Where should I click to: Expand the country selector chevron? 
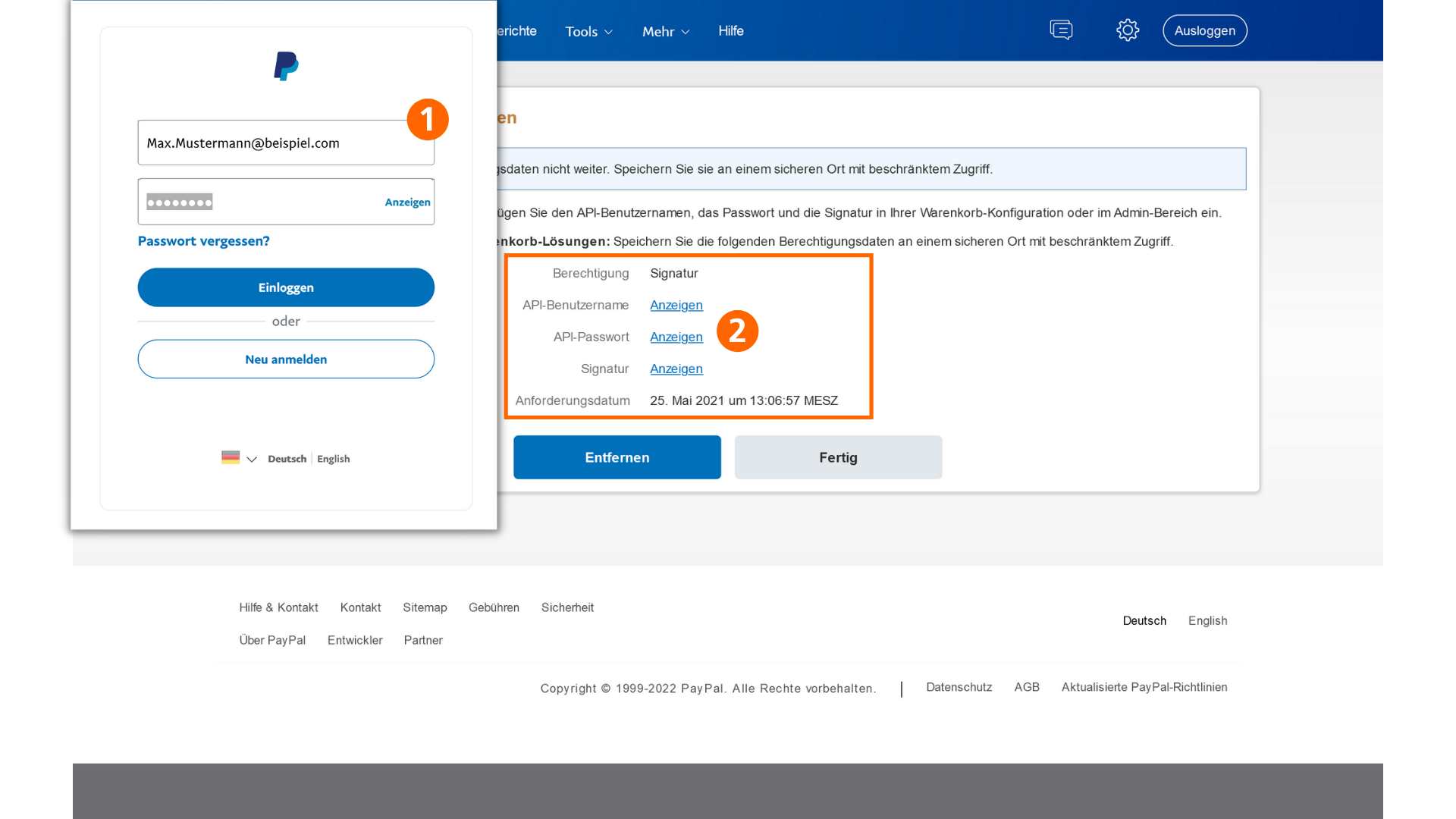252,459
